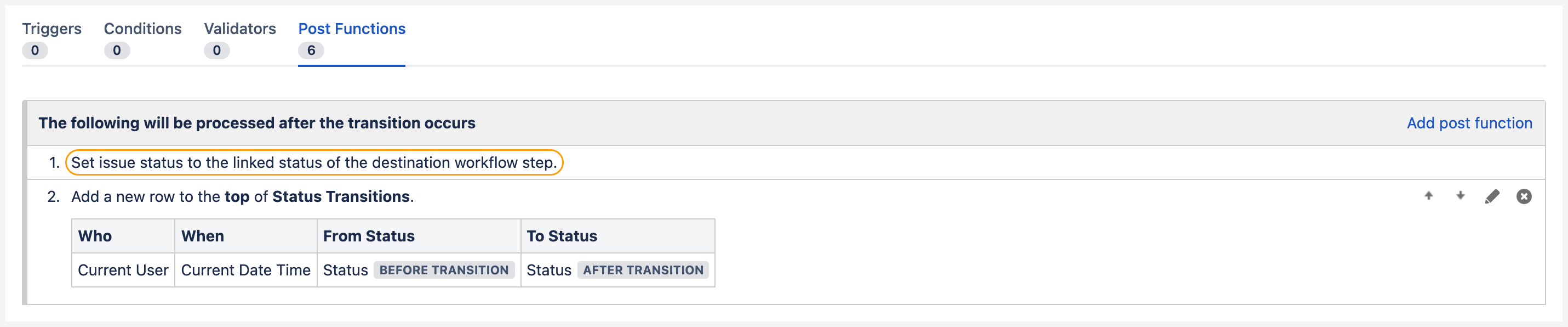Image resolution: width=1568 pixels, height=327 pixels.
Task: Click the Current User table cell
Action: pos(122,269)
